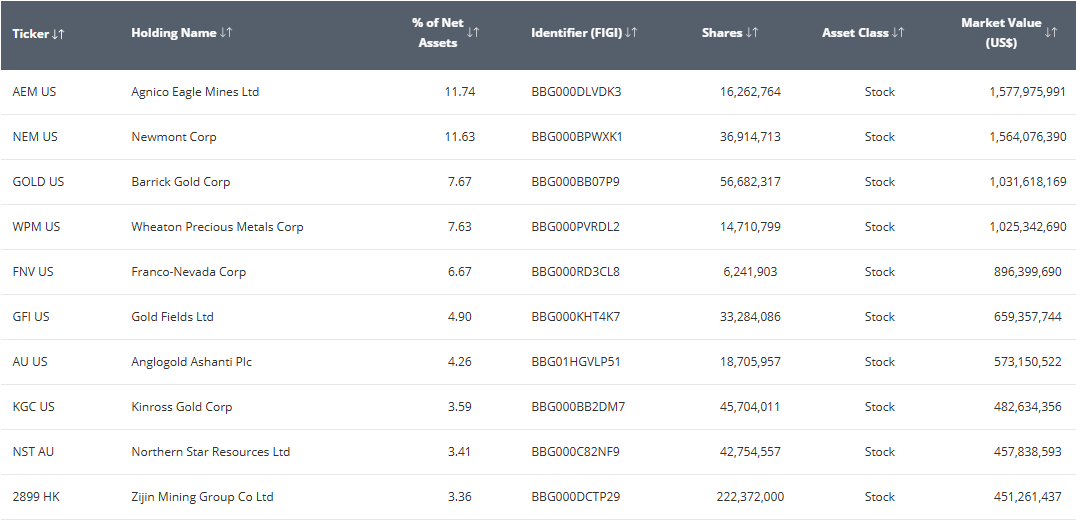Screen dimensions: 1076x520
Task: Click market value 573,150,522
Action: 1027,362
